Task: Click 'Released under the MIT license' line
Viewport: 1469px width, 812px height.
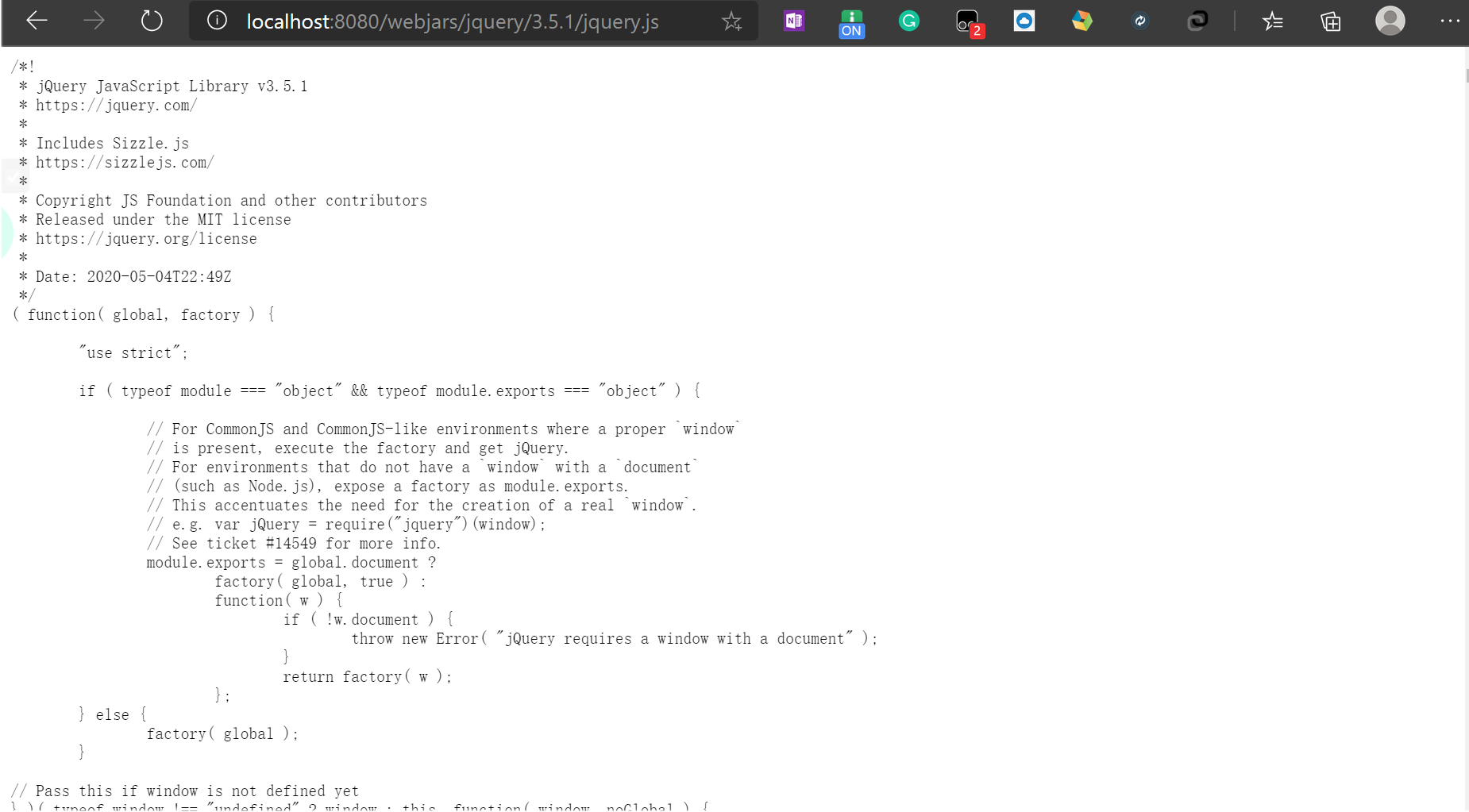Action: (163, 219)
